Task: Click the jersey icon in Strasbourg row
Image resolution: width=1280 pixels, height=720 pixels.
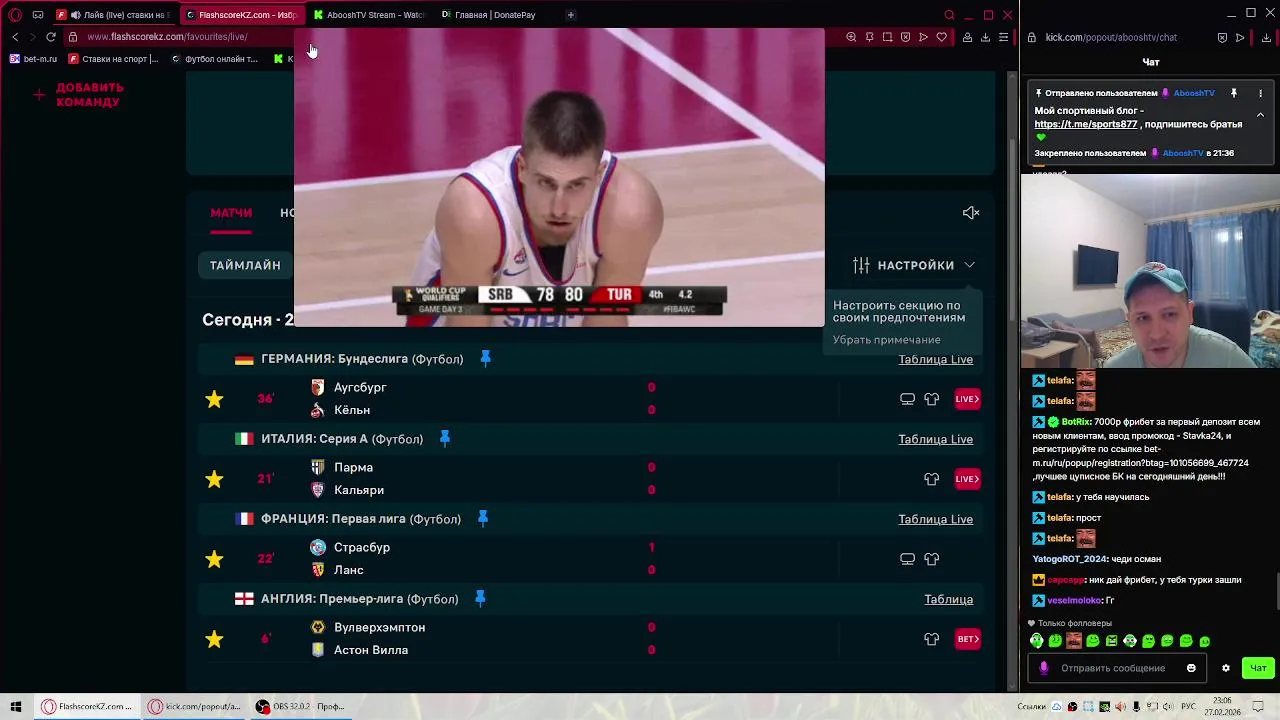Action: pyautogui.click(x=931, y=559)
